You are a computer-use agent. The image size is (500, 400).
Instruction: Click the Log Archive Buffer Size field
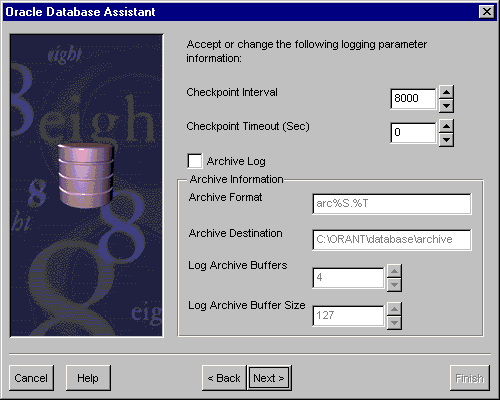[x=348, y=316]
